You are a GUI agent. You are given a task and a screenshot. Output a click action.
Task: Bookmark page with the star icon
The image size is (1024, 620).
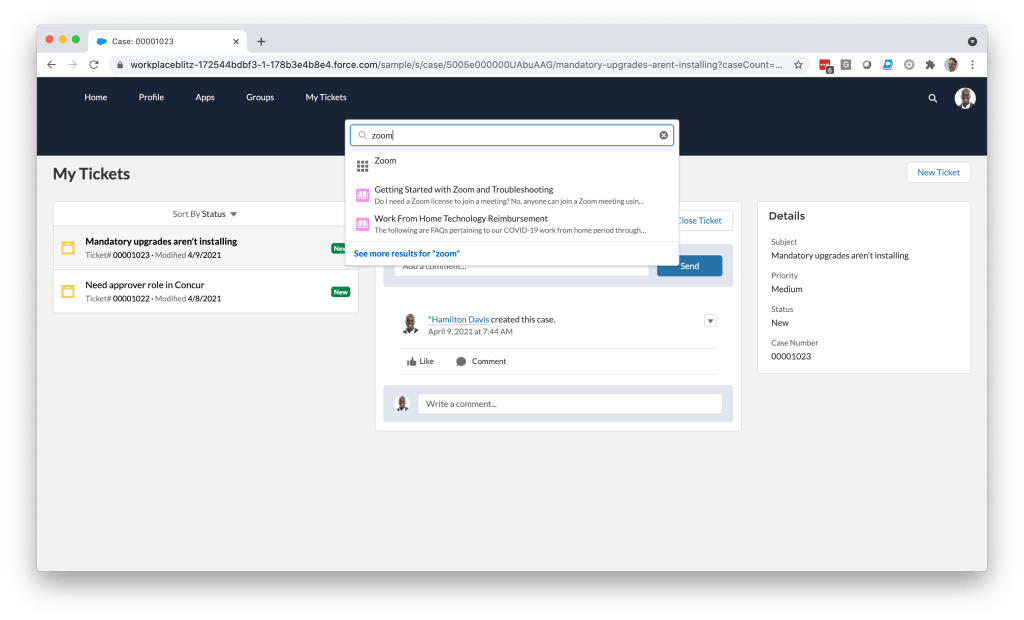[x=798, y=65]
